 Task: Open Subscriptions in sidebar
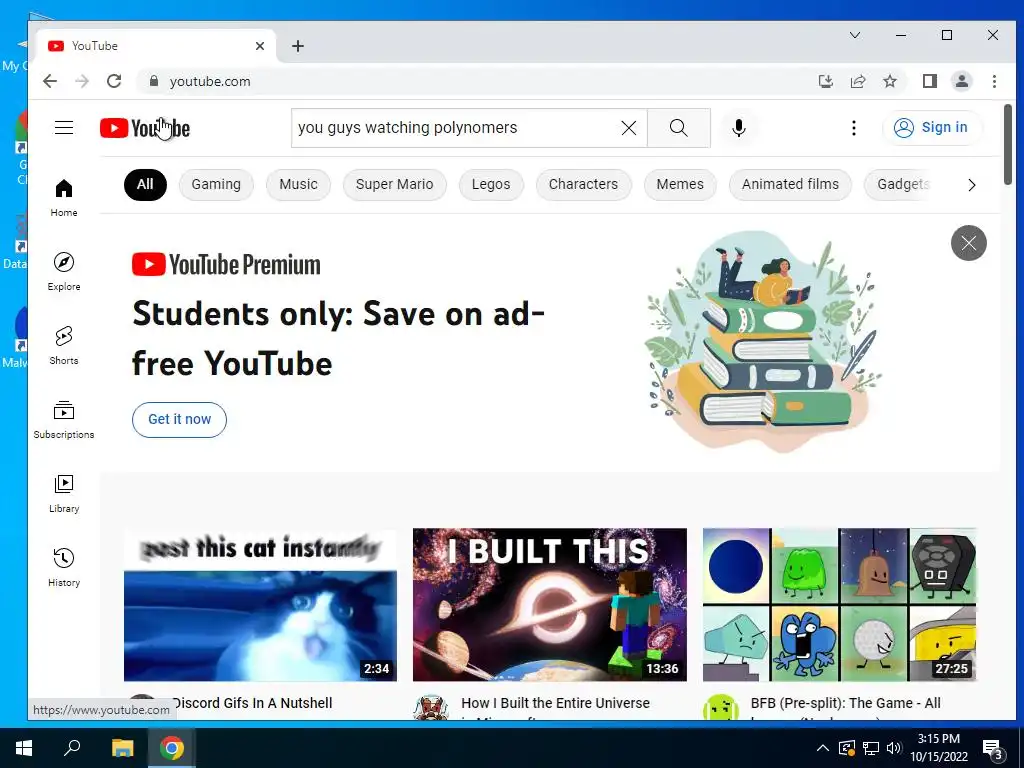[64, 419]
